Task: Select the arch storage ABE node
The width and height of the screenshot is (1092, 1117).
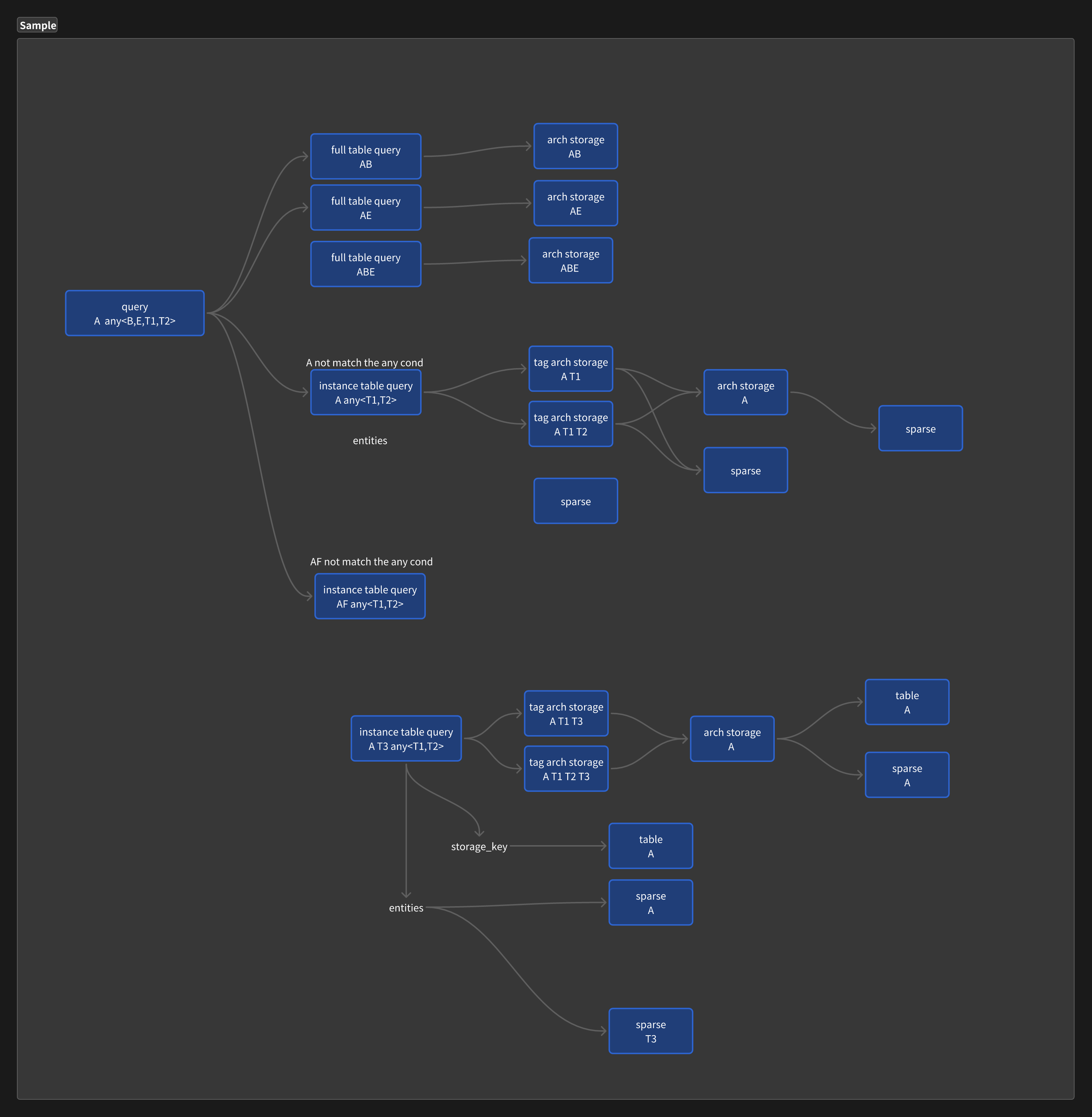Action: pyautogui.click(x=570, y=261)
